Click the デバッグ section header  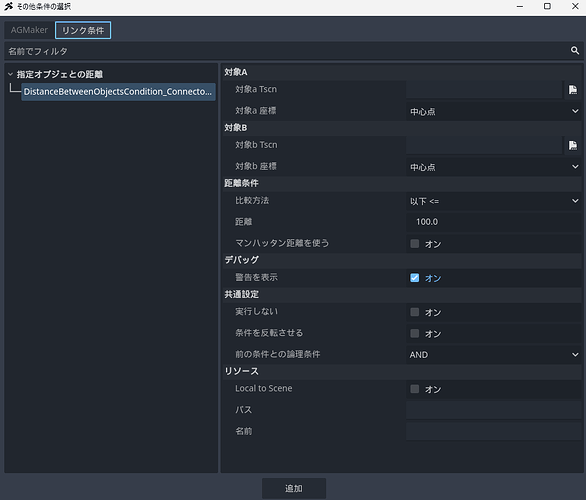tap(402, 260)
